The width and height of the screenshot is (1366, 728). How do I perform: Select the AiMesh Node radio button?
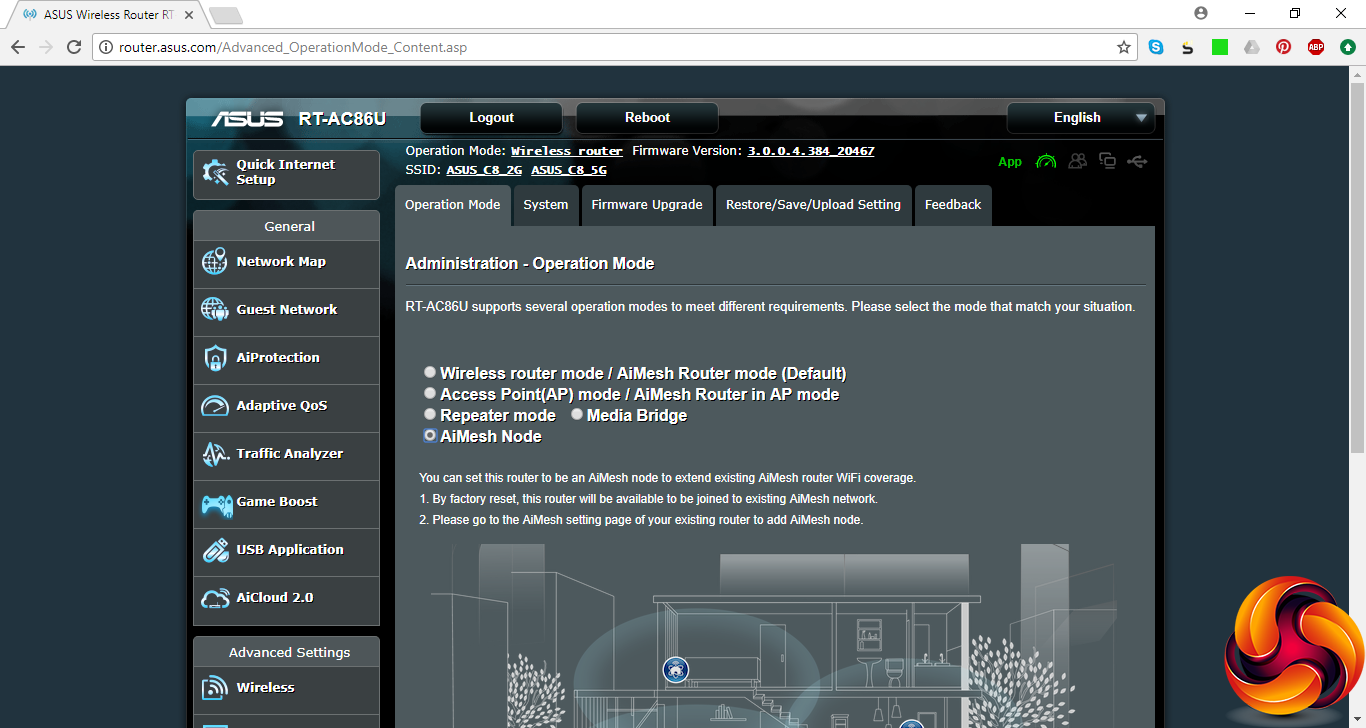430,435
